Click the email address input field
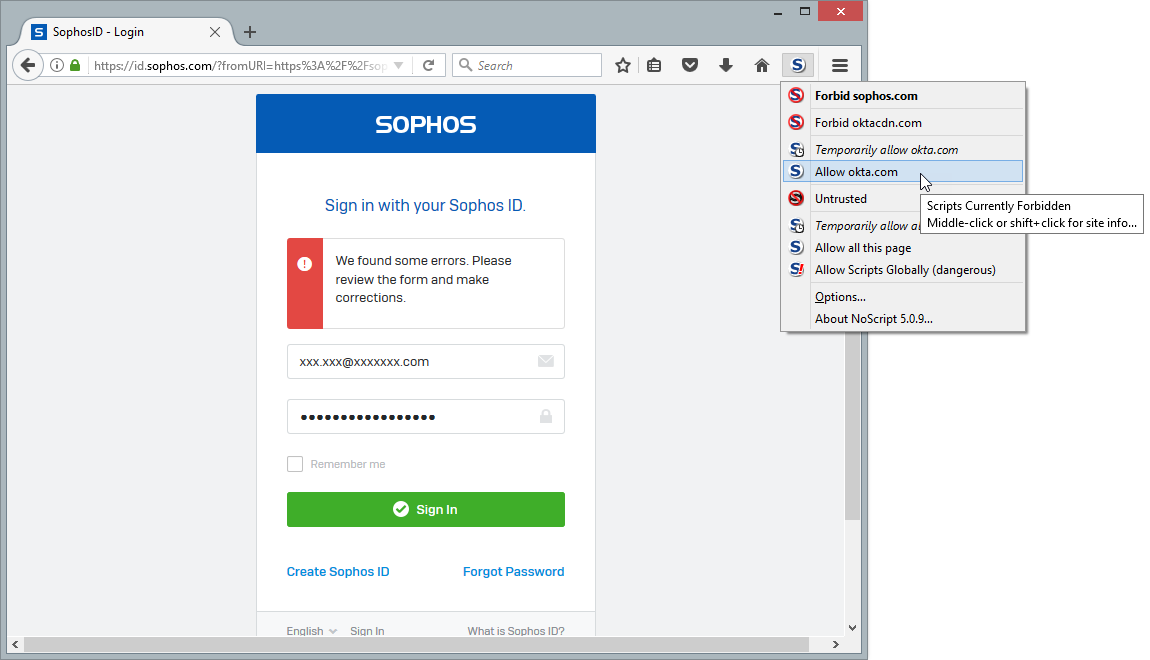 pyautogui.click(x=425, y=362)
